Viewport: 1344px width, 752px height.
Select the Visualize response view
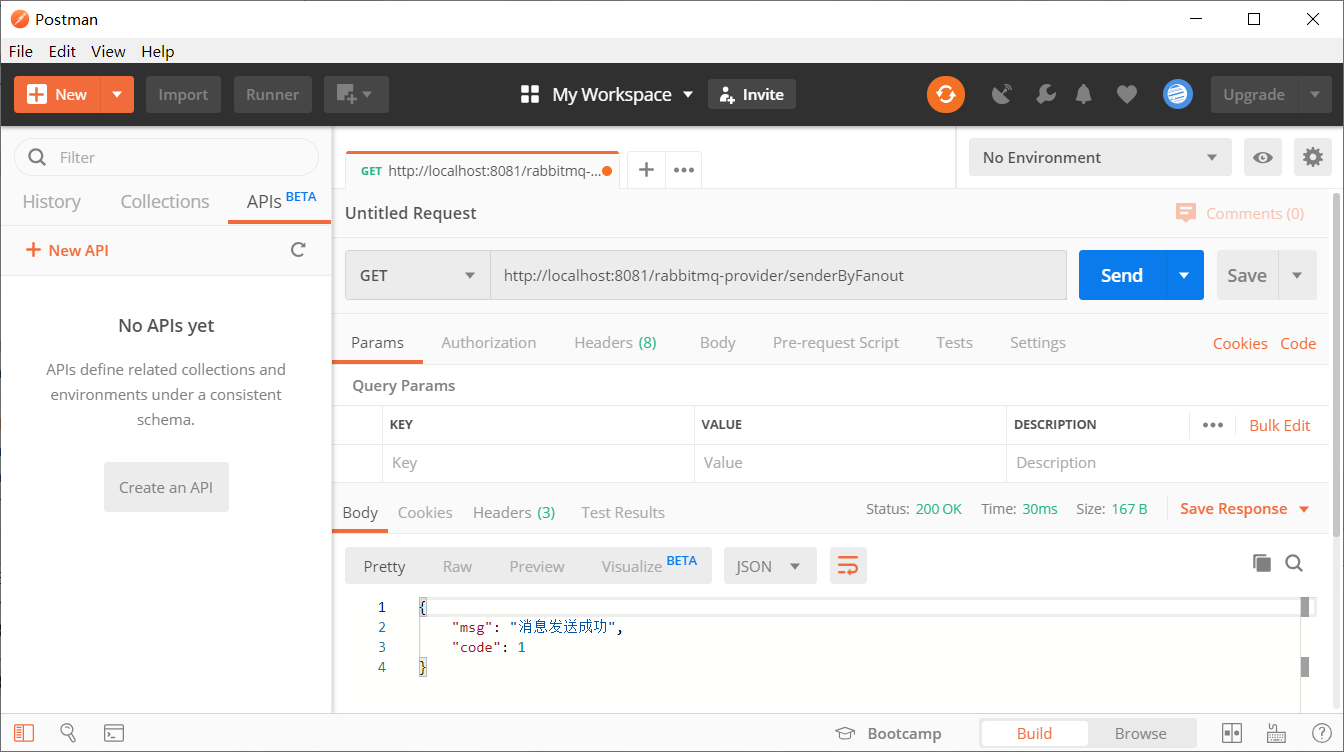(x=649, y=566)
